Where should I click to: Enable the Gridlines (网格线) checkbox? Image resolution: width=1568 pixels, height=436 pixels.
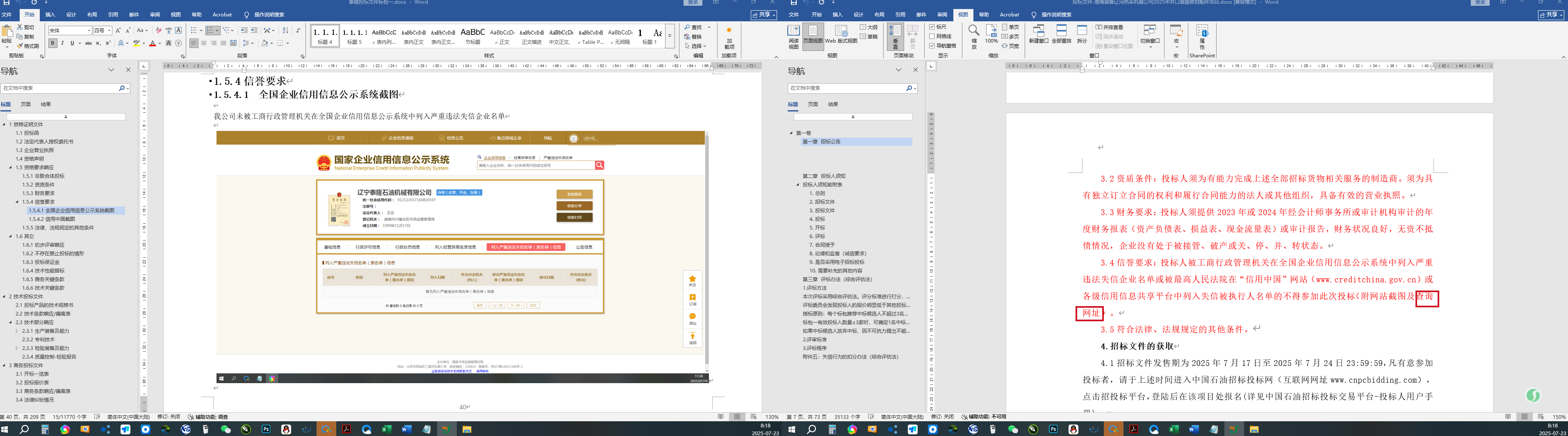(x=932, y=36)
